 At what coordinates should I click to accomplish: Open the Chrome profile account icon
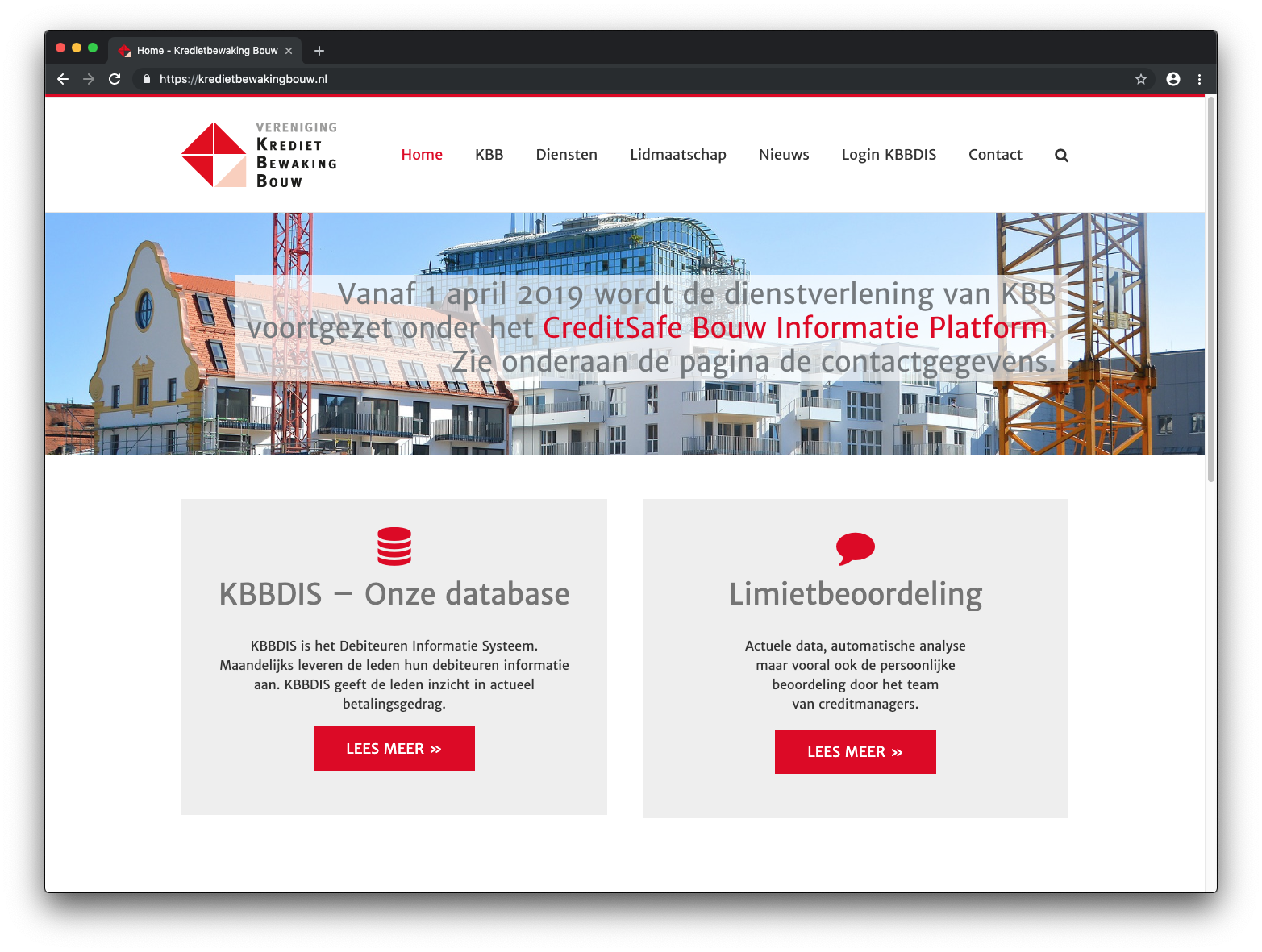click(x=1172, y=79)
